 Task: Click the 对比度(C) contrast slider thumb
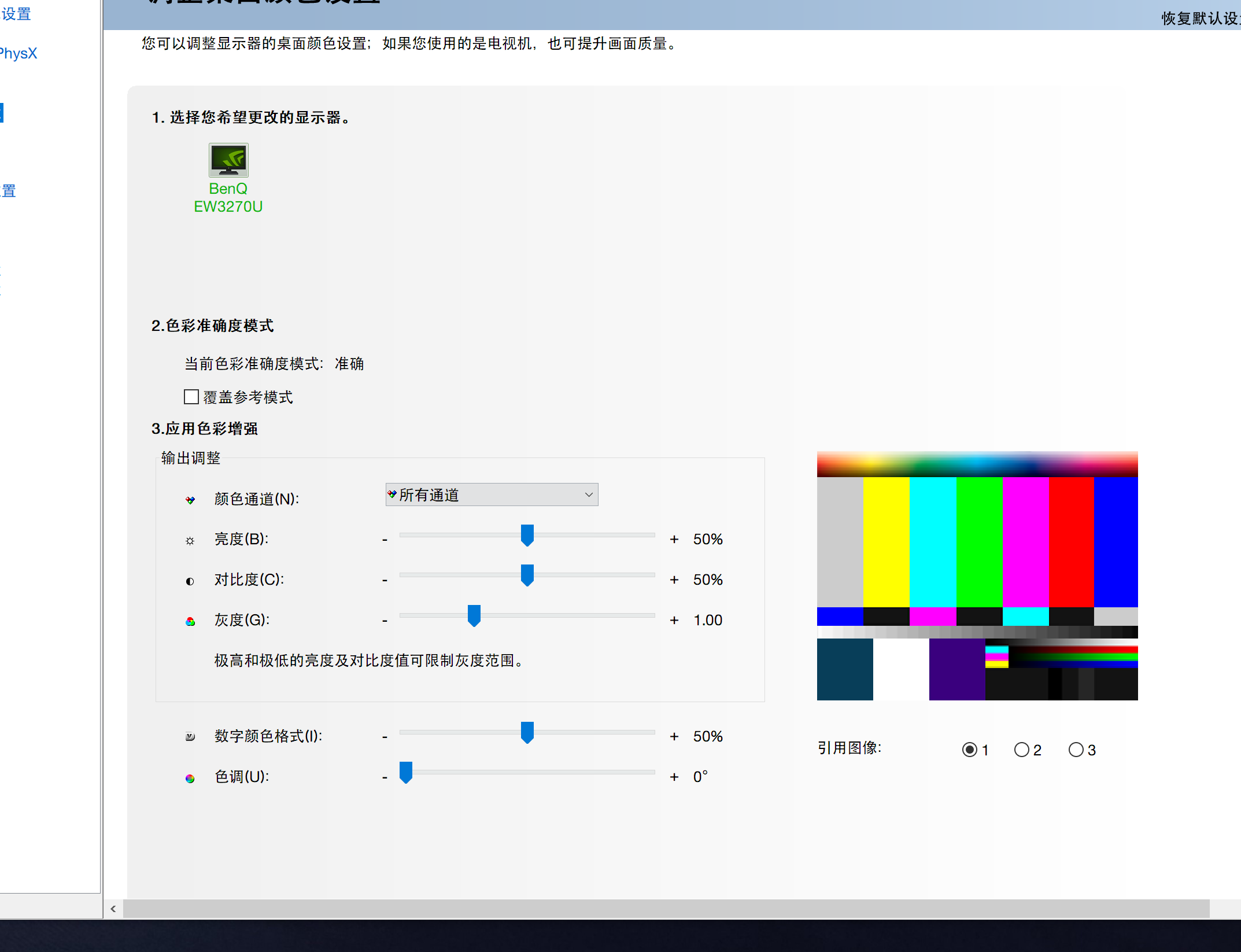[527, 575]
